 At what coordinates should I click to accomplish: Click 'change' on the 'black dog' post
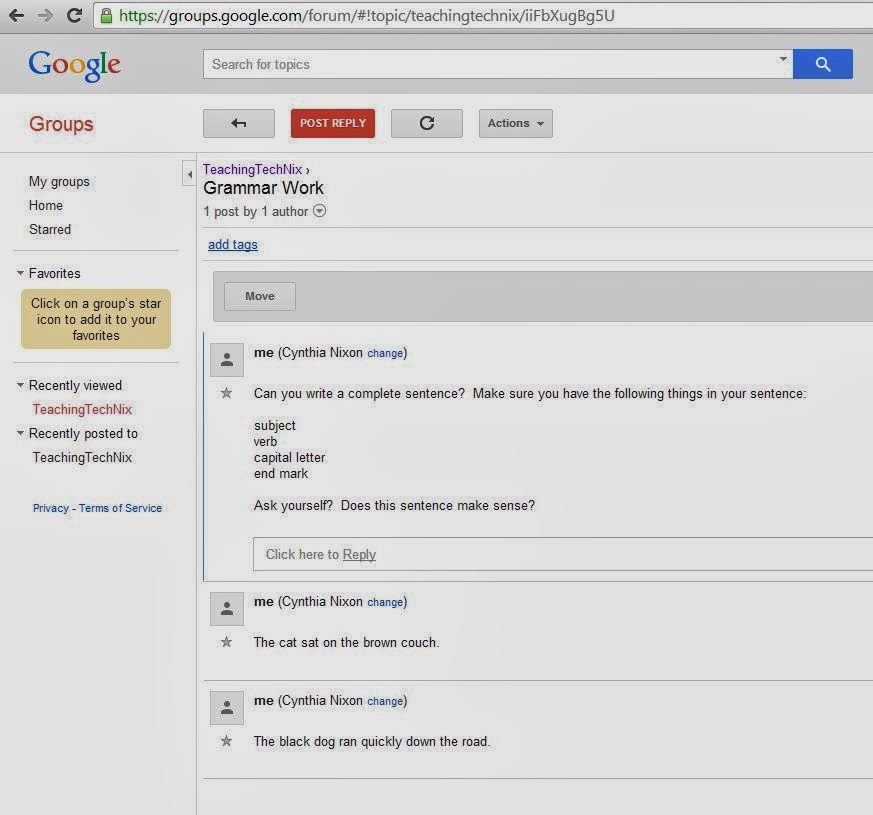tap(385, 701)
